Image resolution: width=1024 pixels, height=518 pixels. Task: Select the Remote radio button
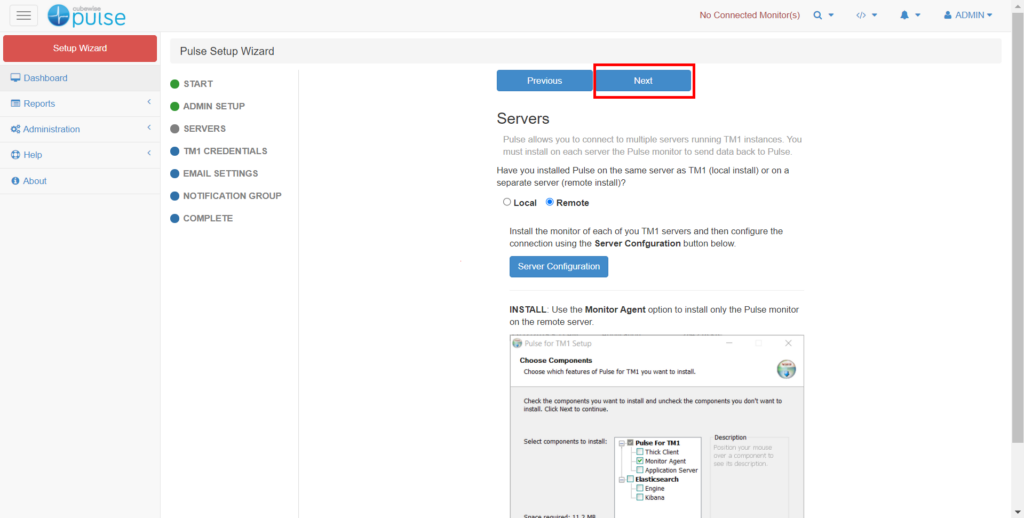(x=549, y=203)
